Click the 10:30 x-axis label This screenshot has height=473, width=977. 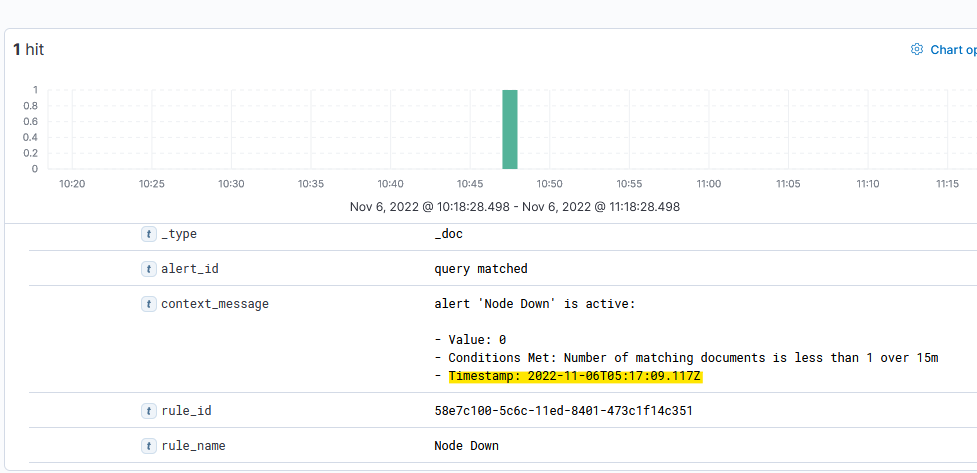(x=231, y=184)
